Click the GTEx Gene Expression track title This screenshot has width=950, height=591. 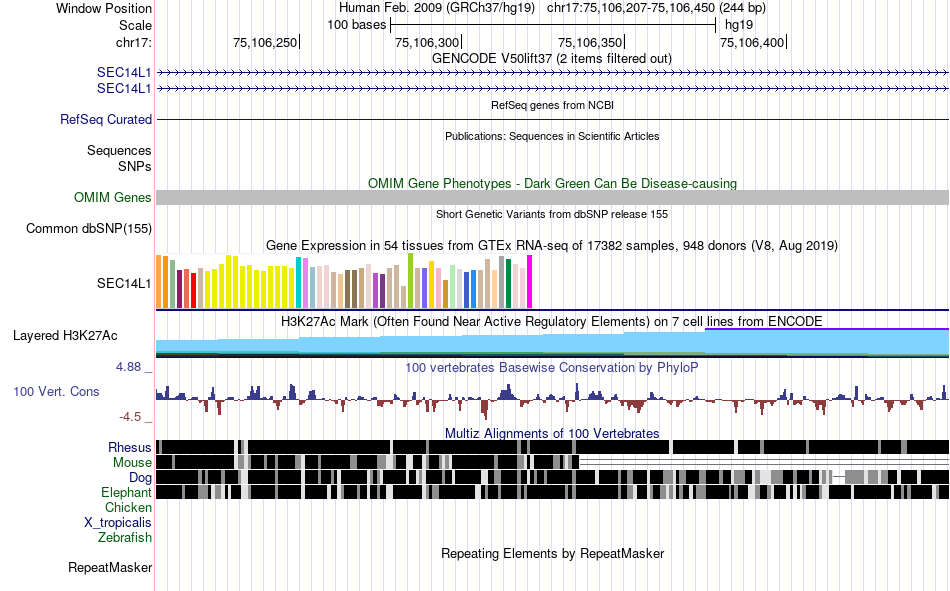click(x=552, y=245)
